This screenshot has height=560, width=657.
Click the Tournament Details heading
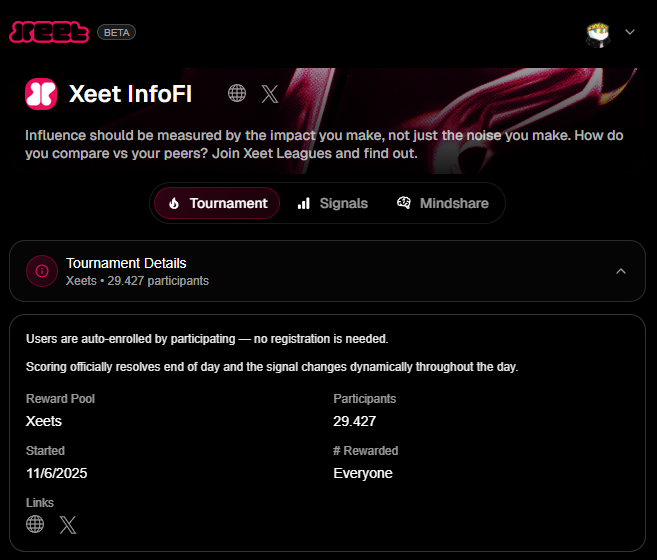[x=126, y=263]
